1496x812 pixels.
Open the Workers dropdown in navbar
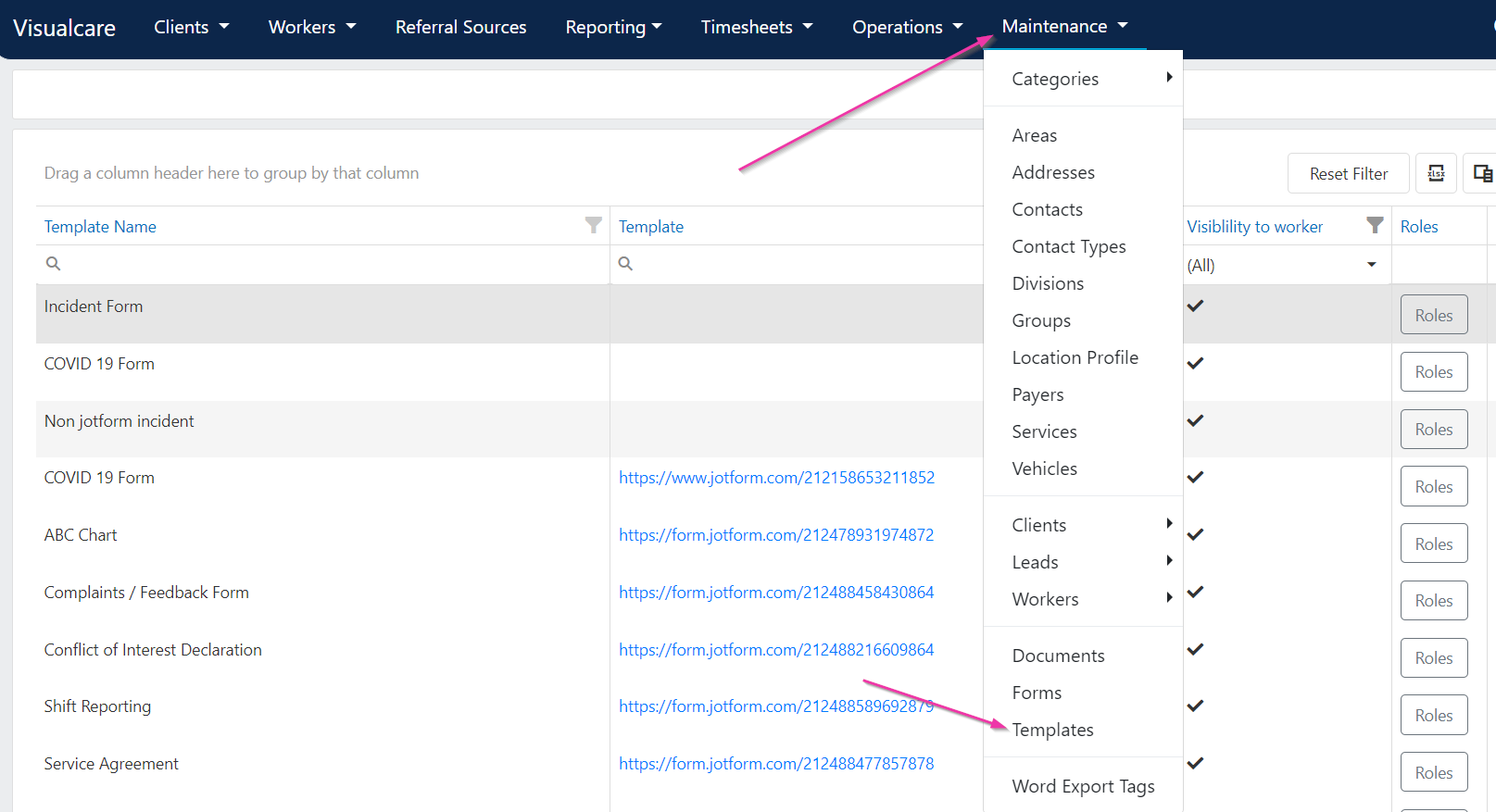pyautogui.click(x=312, y=27)
